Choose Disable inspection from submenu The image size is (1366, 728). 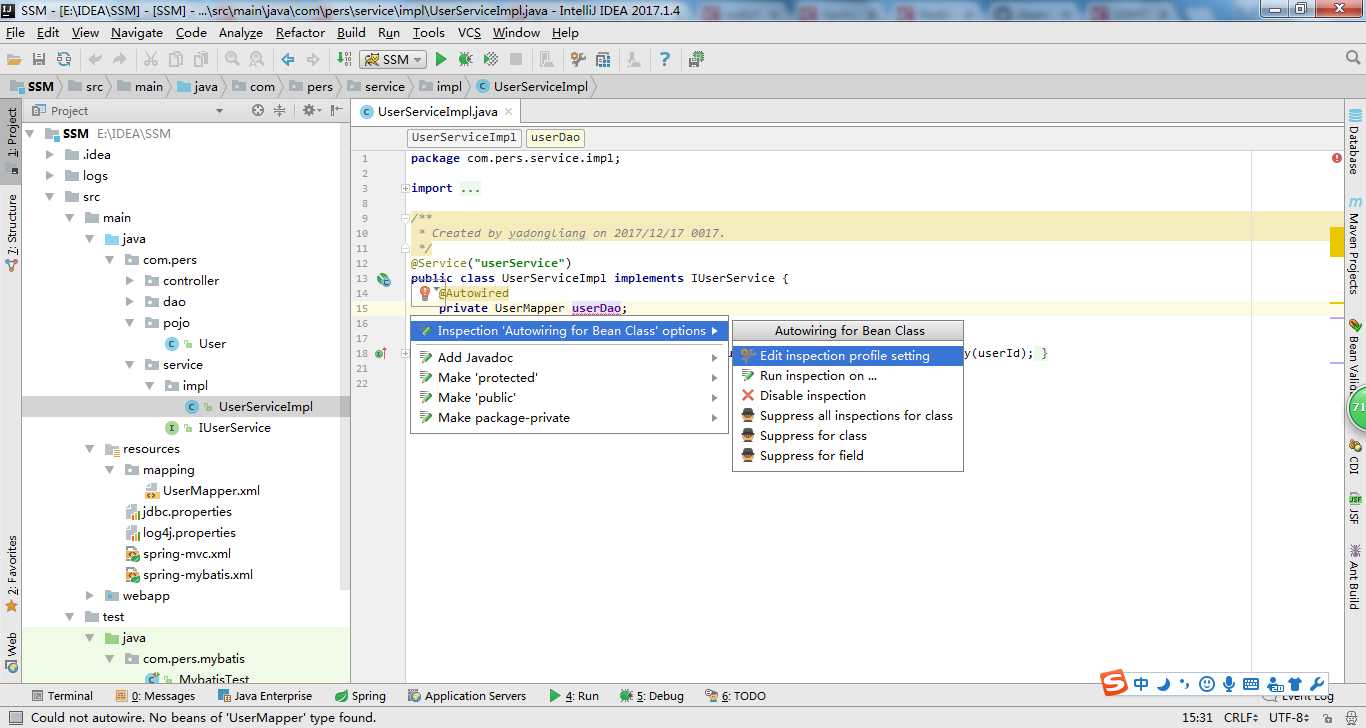pyautogui.click(x=812, y=396)
